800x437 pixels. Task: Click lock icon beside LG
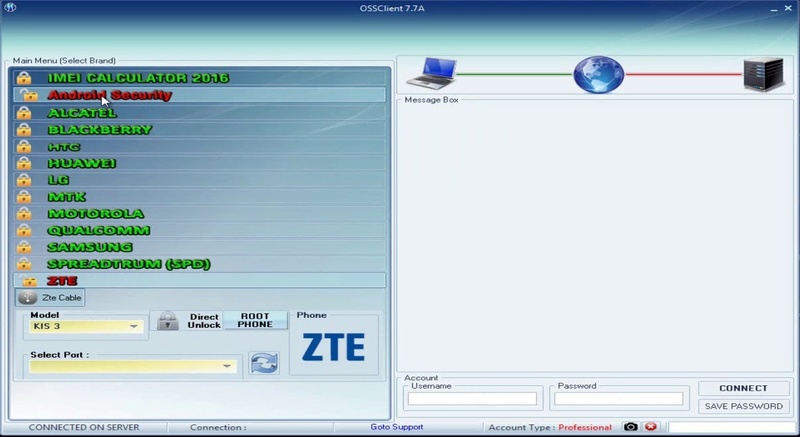coord(24,180)
